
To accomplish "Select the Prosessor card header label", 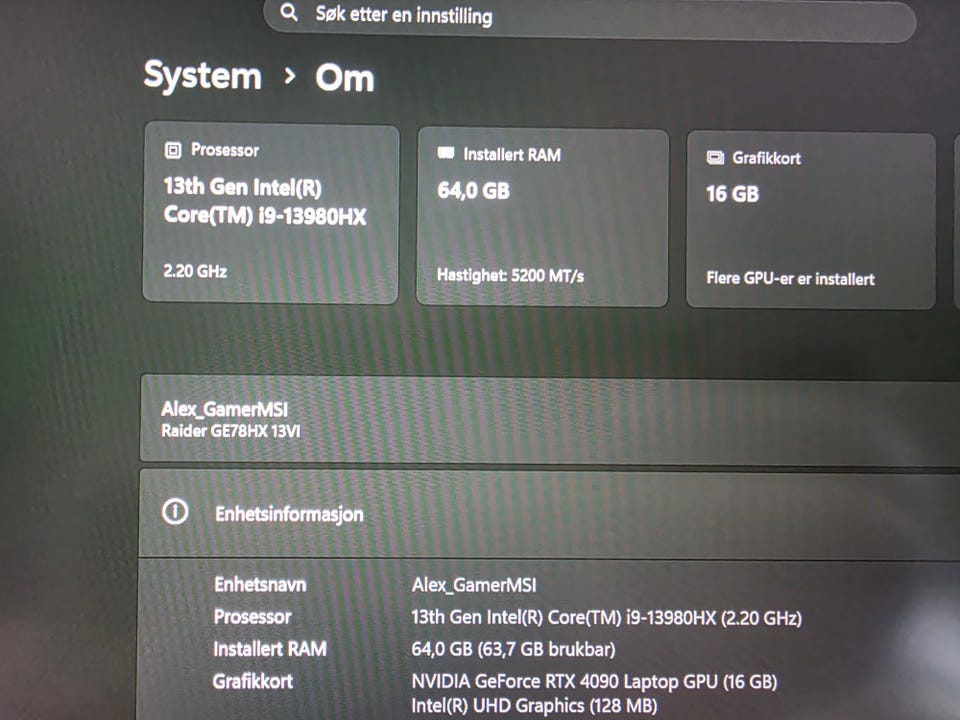I will coord(225,150).
